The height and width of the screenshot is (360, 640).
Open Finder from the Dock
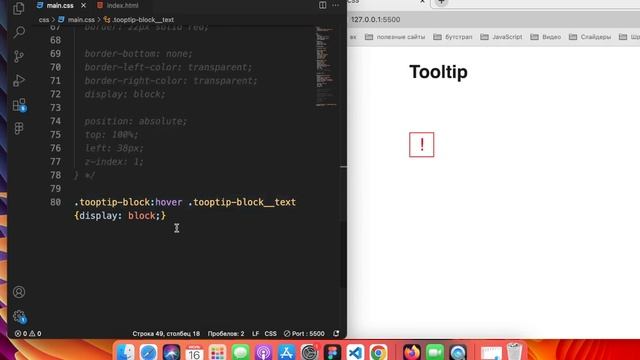pyautogui.click(x=126, y=352)
